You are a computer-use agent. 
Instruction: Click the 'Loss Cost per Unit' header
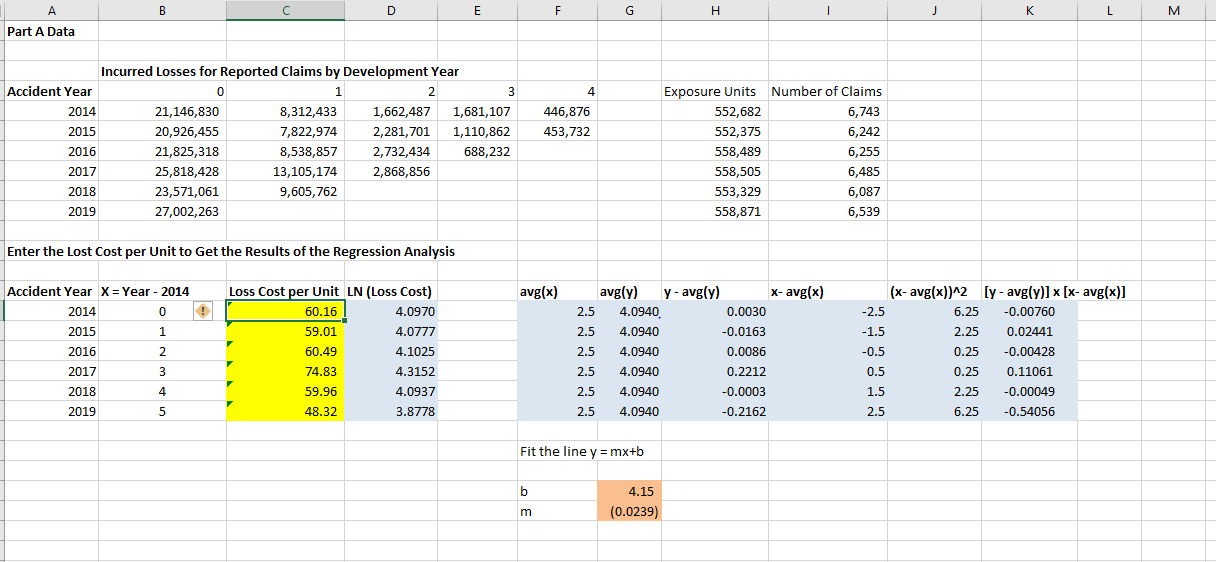tap(285, 291)
